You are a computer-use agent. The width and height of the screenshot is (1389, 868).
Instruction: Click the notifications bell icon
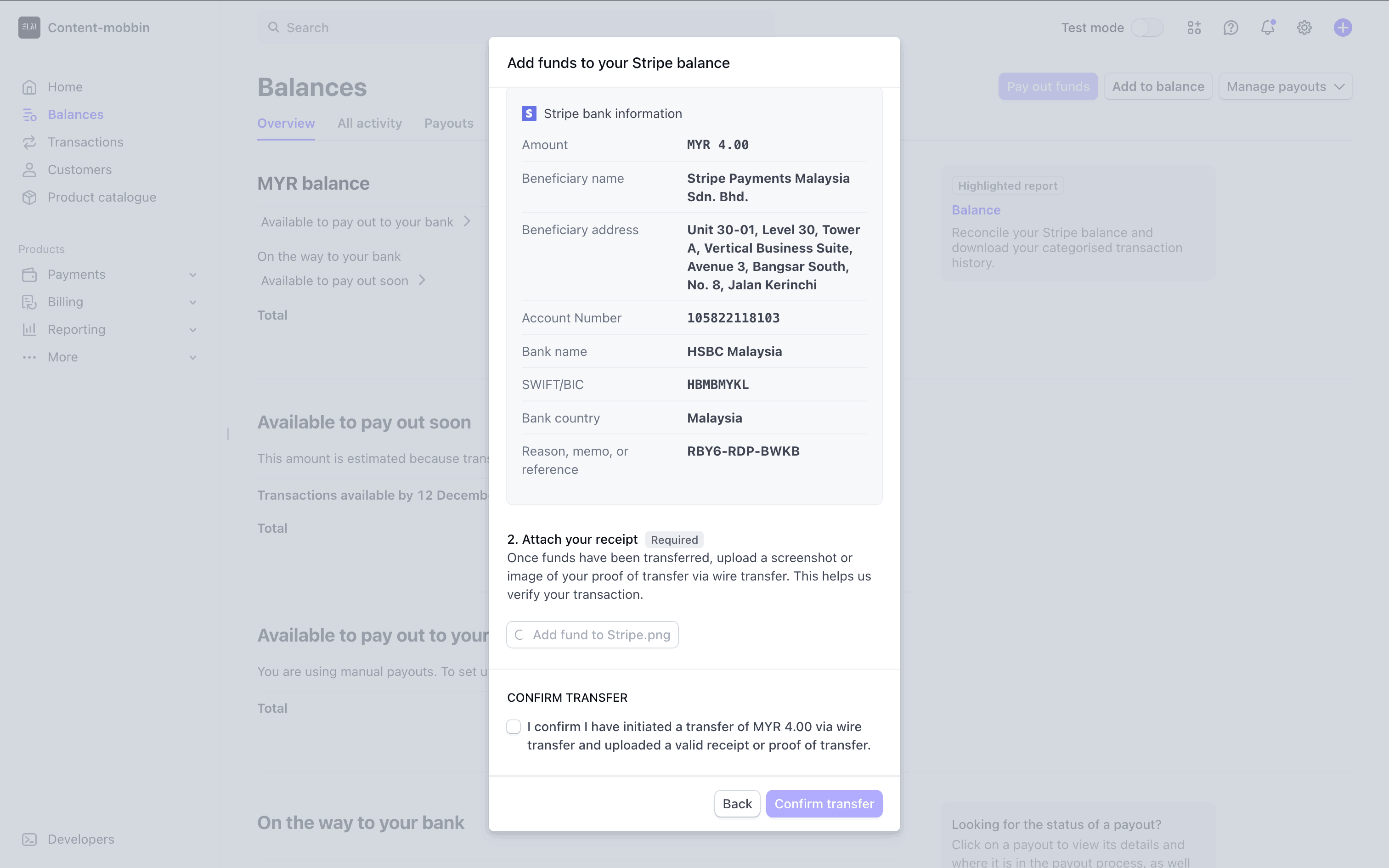[1267, 28]
